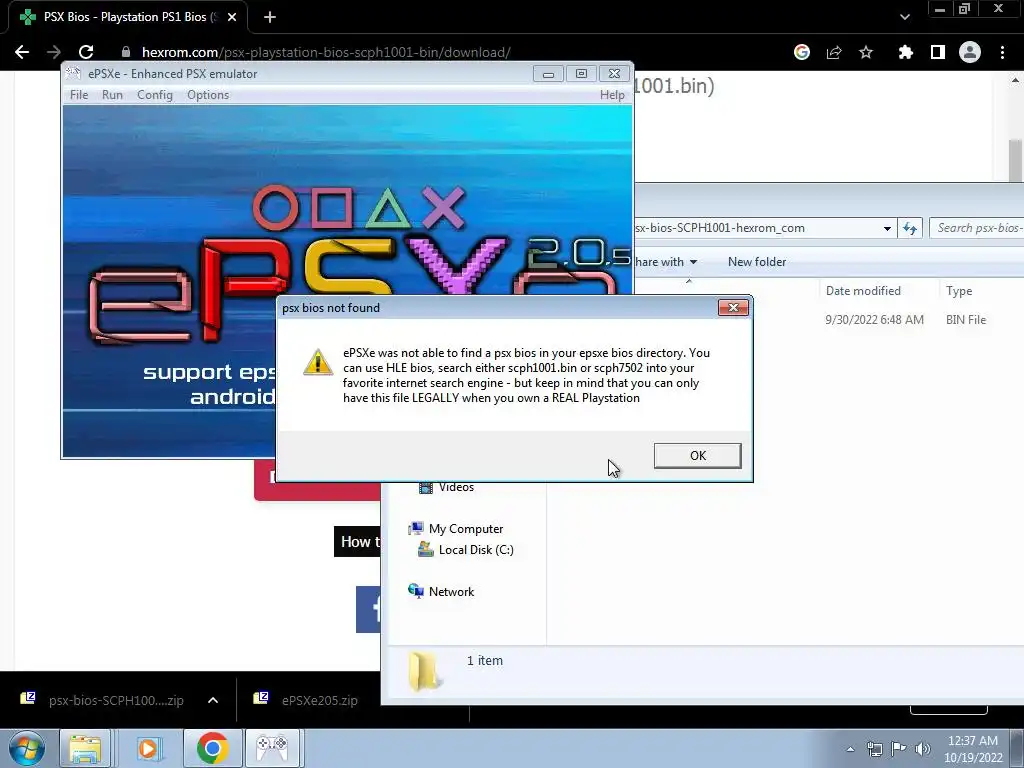Open the Chrome three-dot menu
Viewport: 1024px width, 768px height.
[x=1002, y=52]
